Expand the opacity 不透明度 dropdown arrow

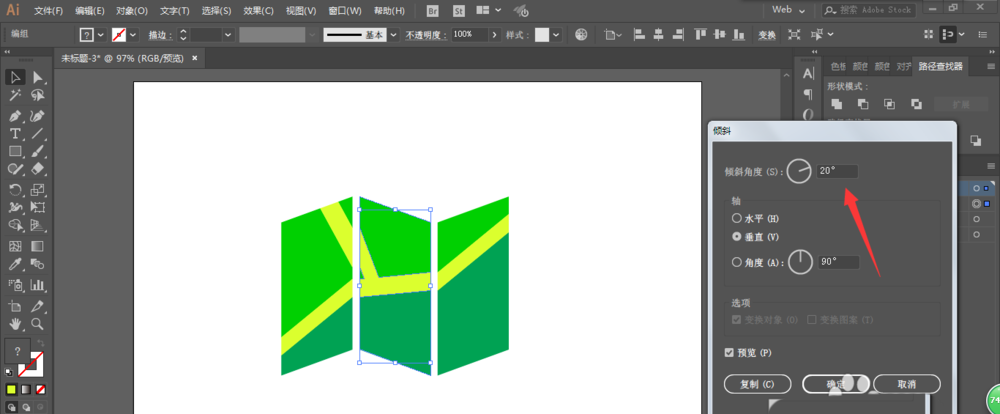click(x=495, y=34)
